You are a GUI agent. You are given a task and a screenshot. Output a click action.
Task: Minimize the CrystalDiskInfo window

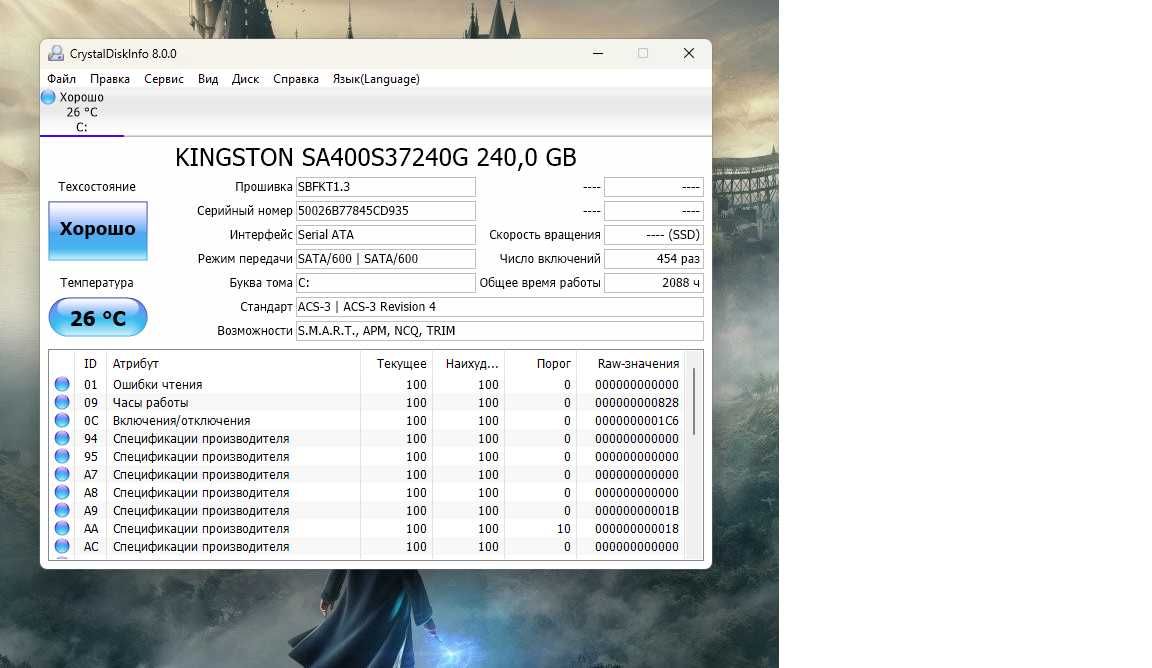(x=598, y=53)
